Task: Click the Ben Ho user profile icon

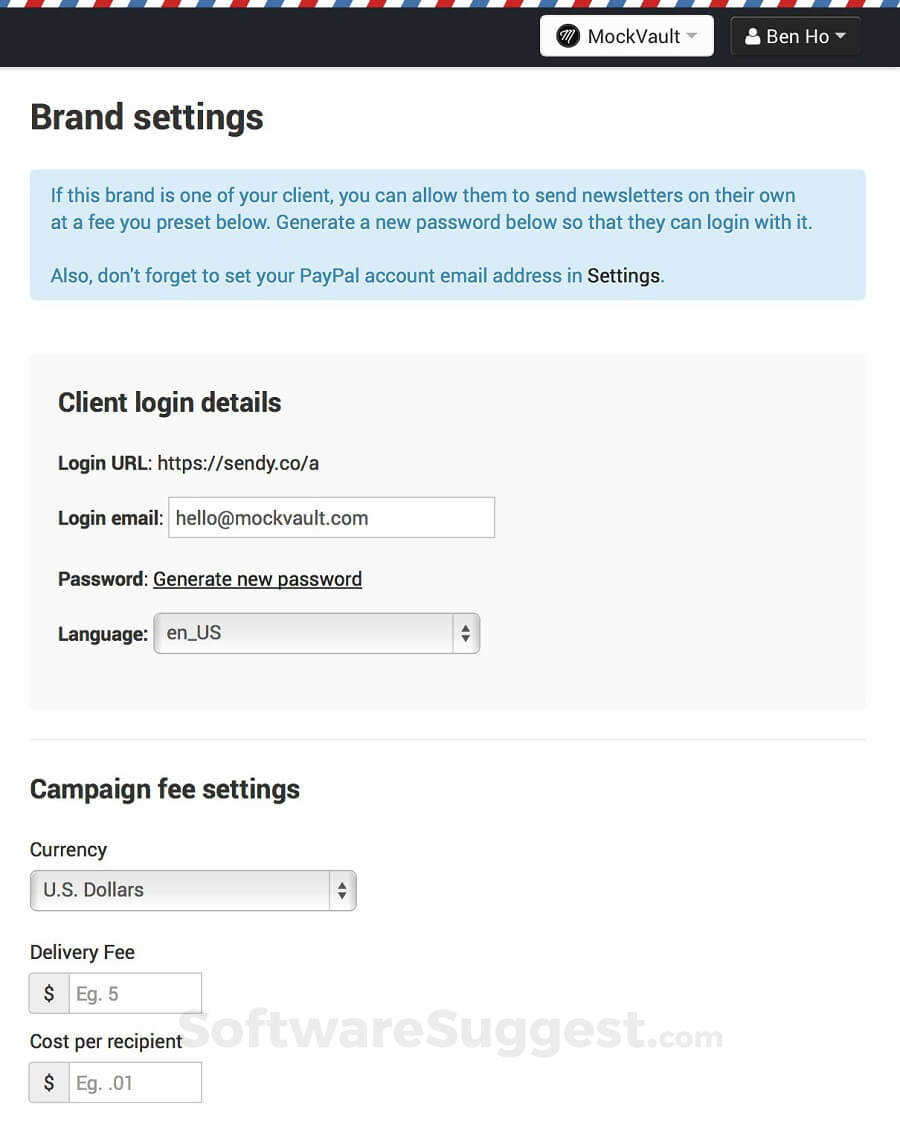Action: coord(753,37)
